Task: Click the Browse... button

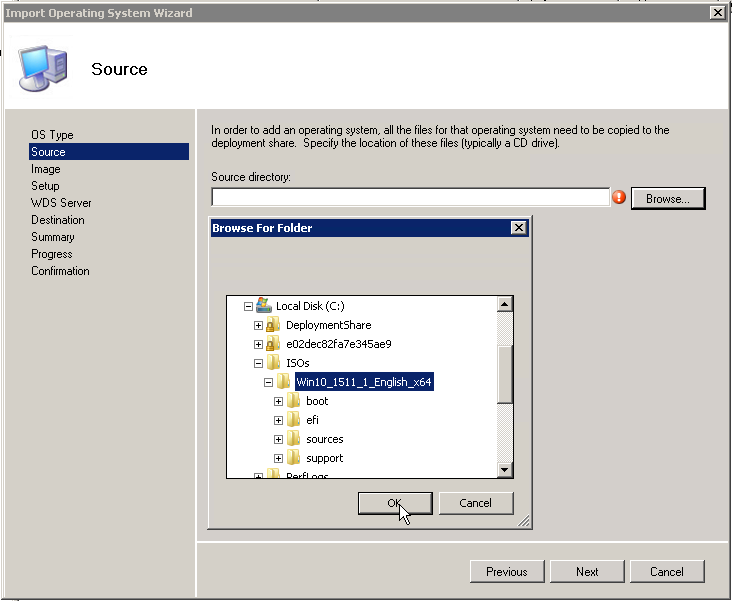Action: 667,199
